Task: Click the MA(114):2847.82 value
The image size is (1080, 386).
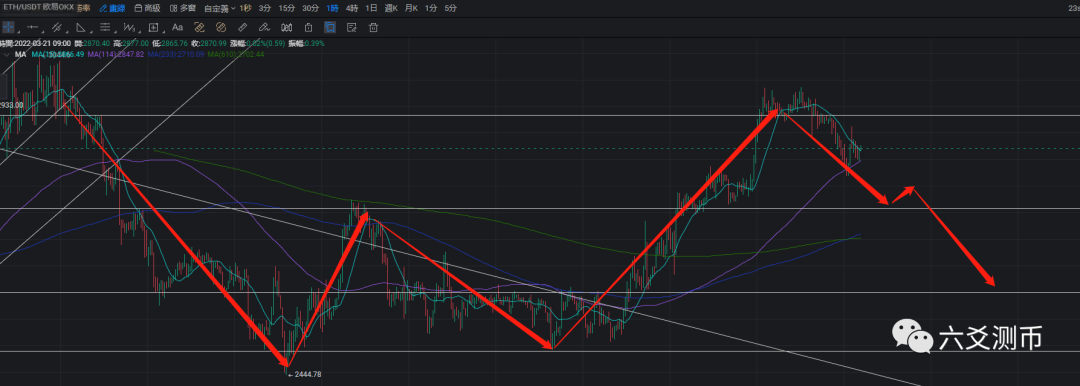Action: pos(116,53)
